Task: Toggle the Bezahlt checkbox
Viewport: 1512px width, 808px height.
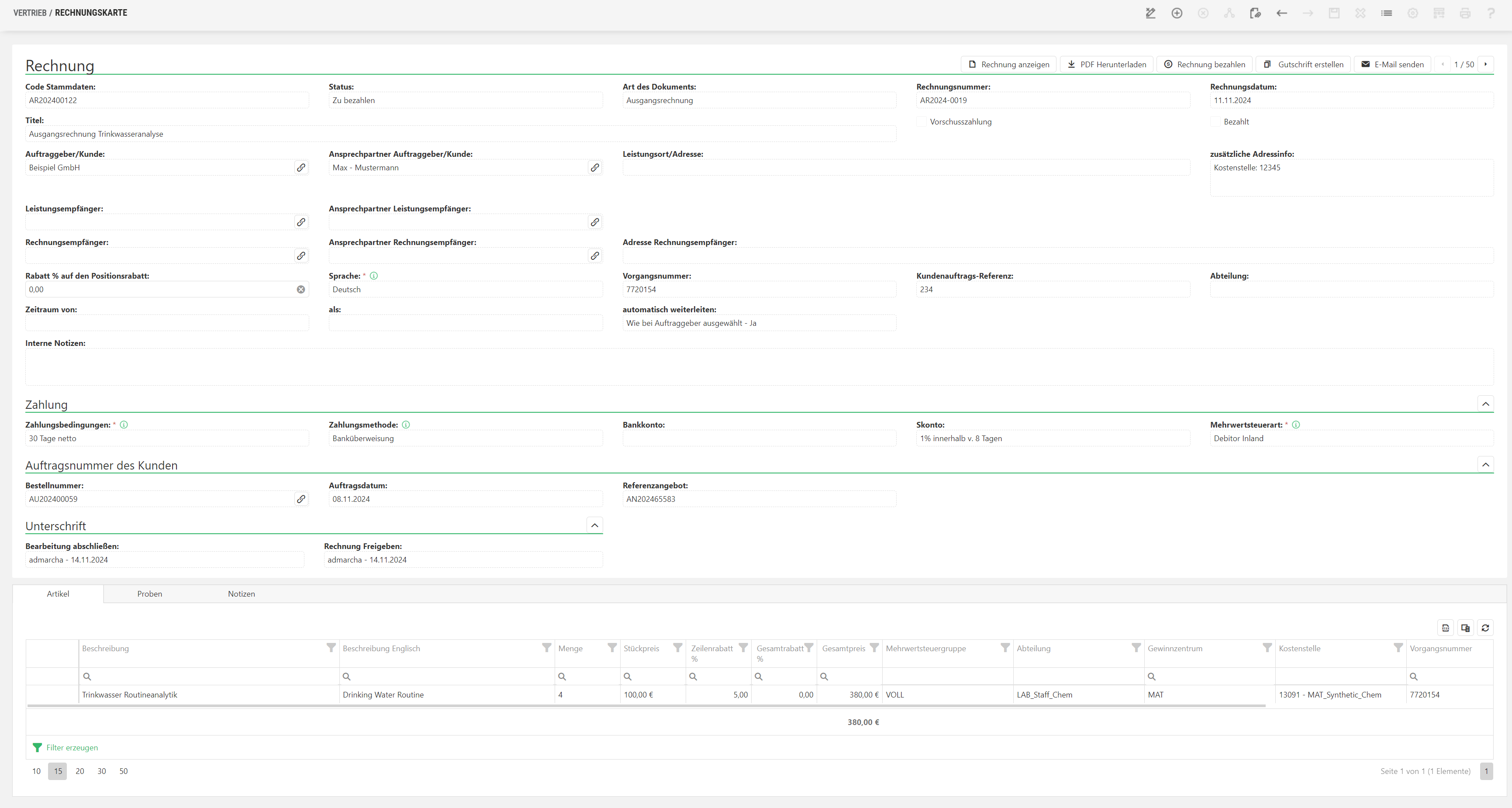Action: [x=1215, y=121]
